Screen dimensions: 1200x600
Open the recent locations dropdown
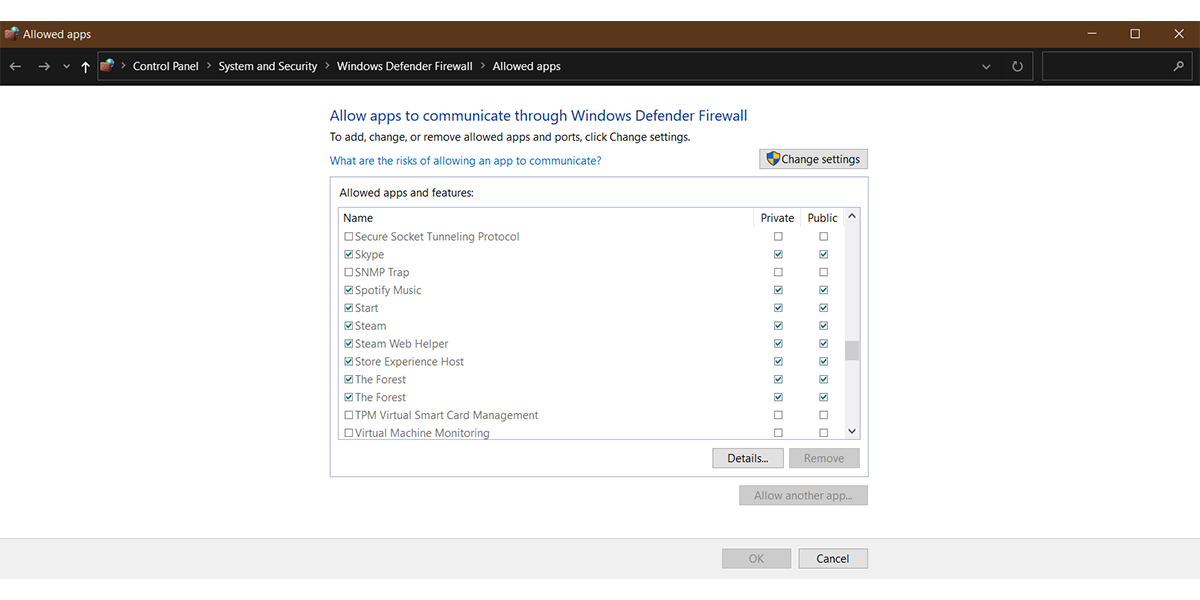pyautogui.click(x=66, y=67)
